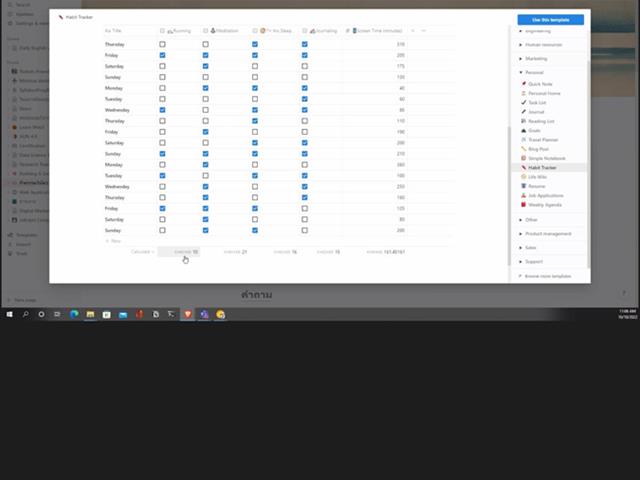Open the Job Applications template

[545, 196]
